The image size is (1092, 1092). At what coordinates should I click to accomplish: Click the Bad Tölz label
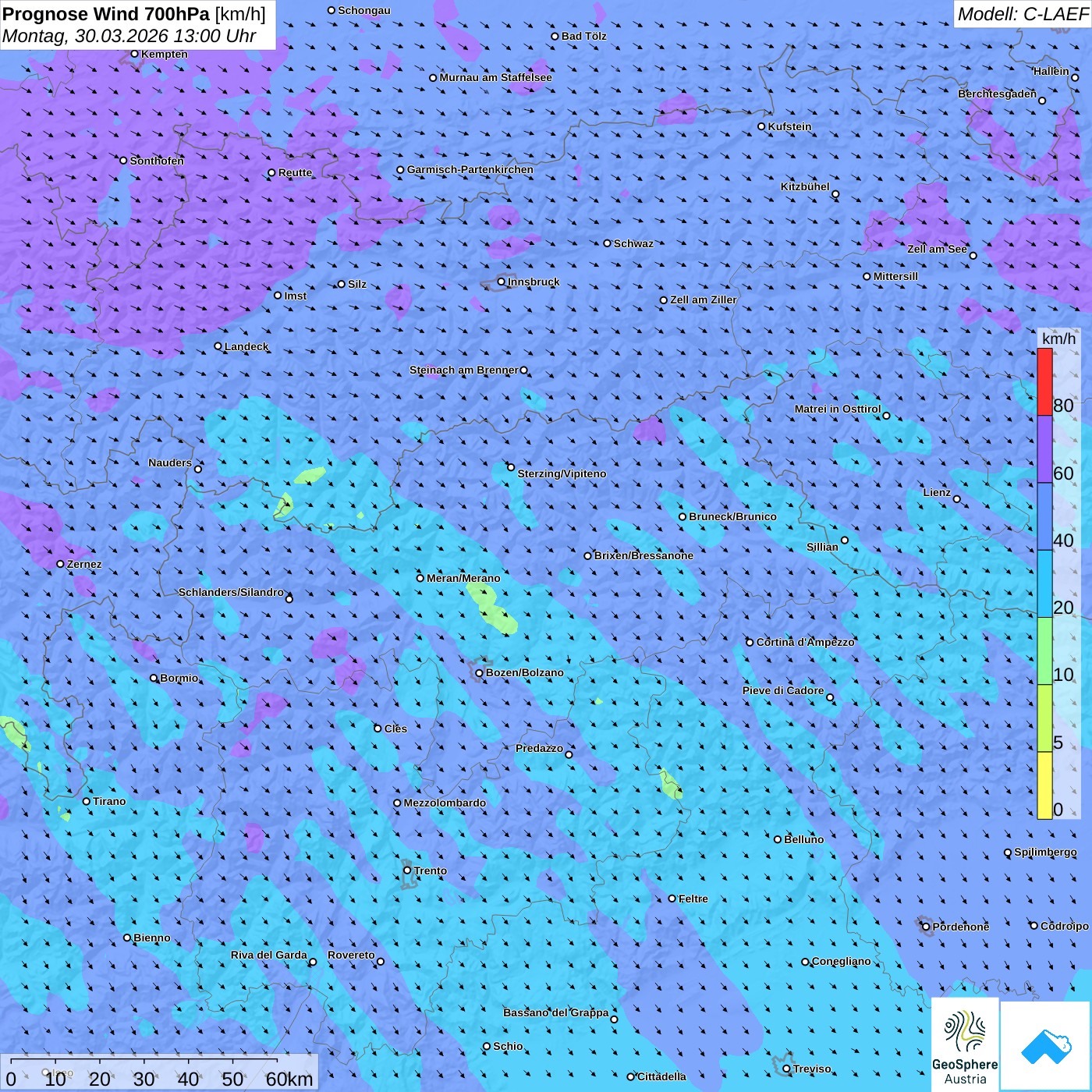[583, 36]
